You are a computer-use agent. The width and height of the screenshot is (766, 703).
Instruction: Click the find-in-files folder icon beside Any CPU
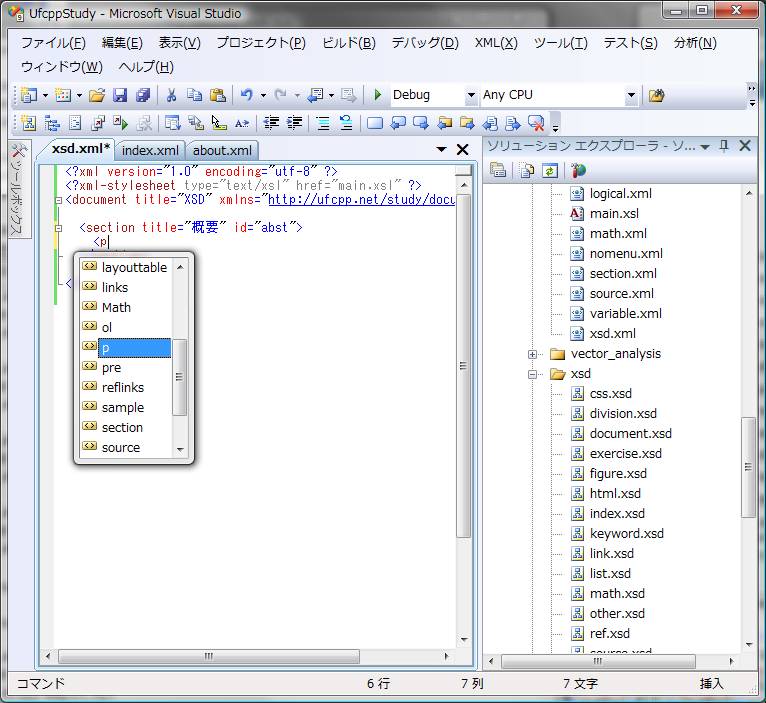click(656, 95)
